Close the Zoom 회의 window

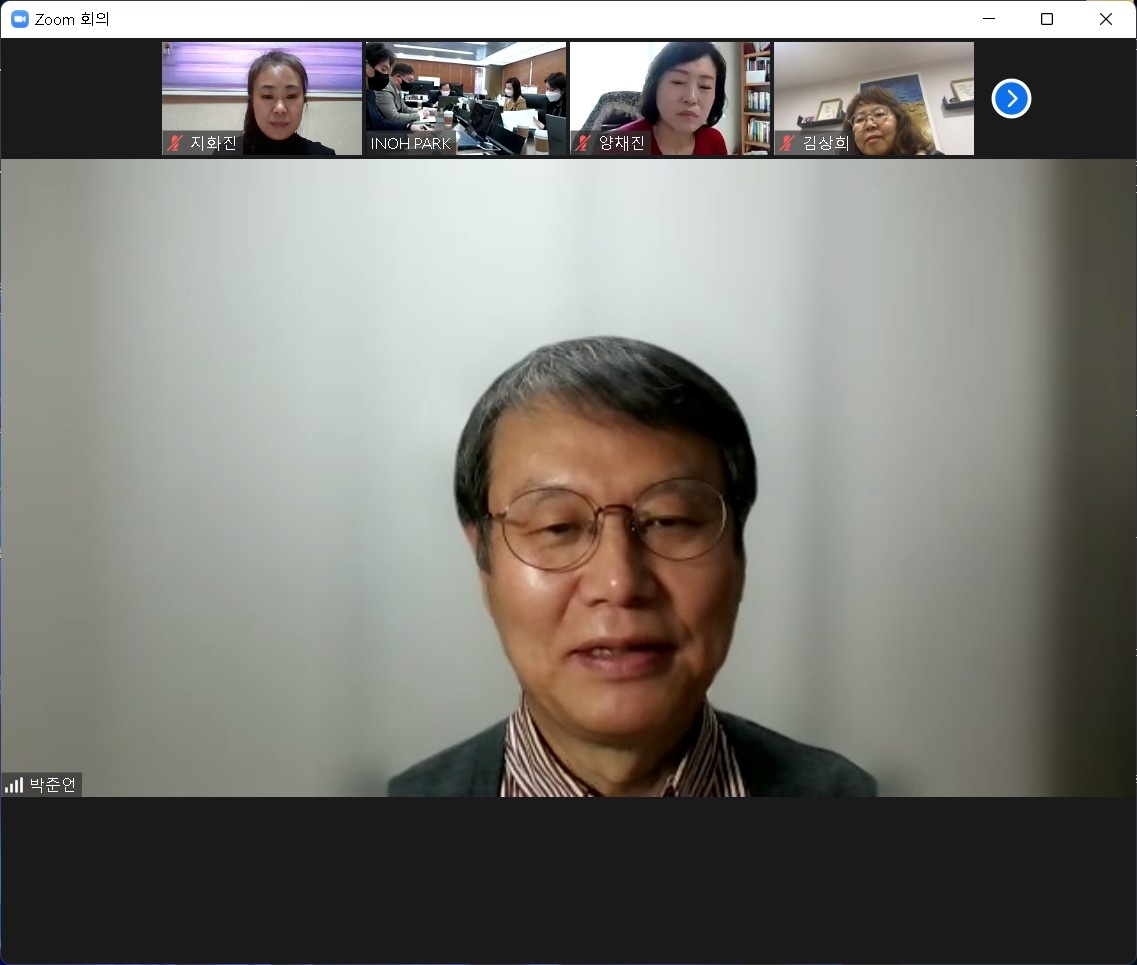point(1105,19)
